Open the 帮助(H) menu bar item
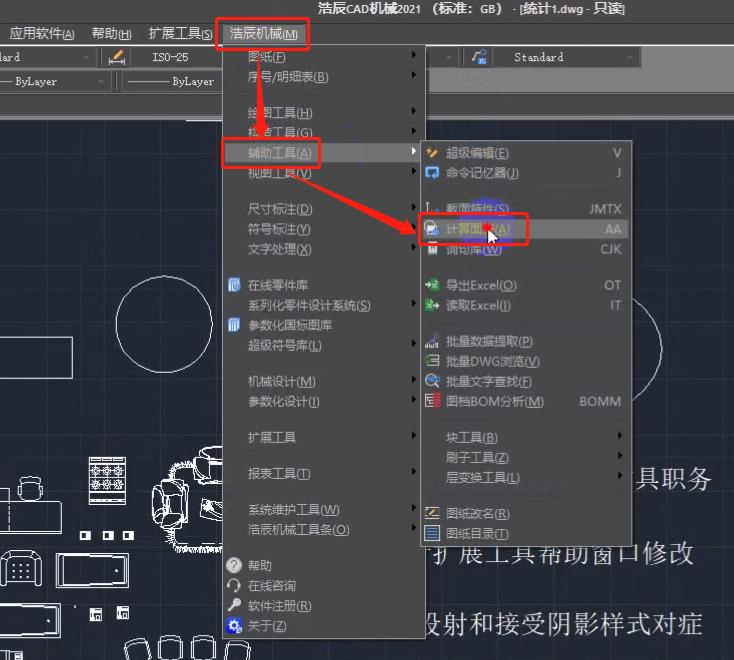The image size is (734, 660). [x=111, y=33]
